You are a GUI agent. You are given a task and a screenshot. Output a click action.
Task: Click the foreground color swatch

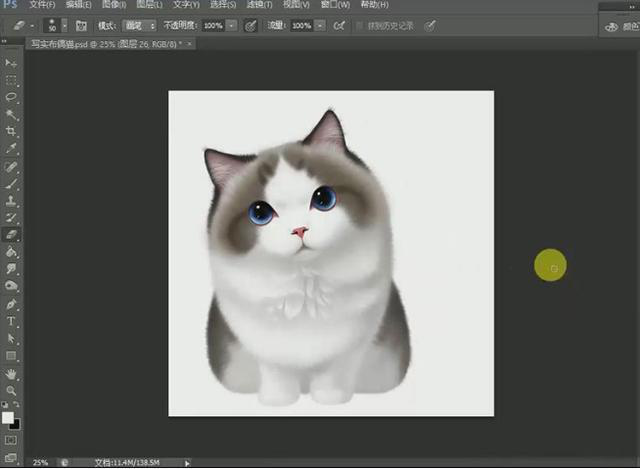coord(8,417)
